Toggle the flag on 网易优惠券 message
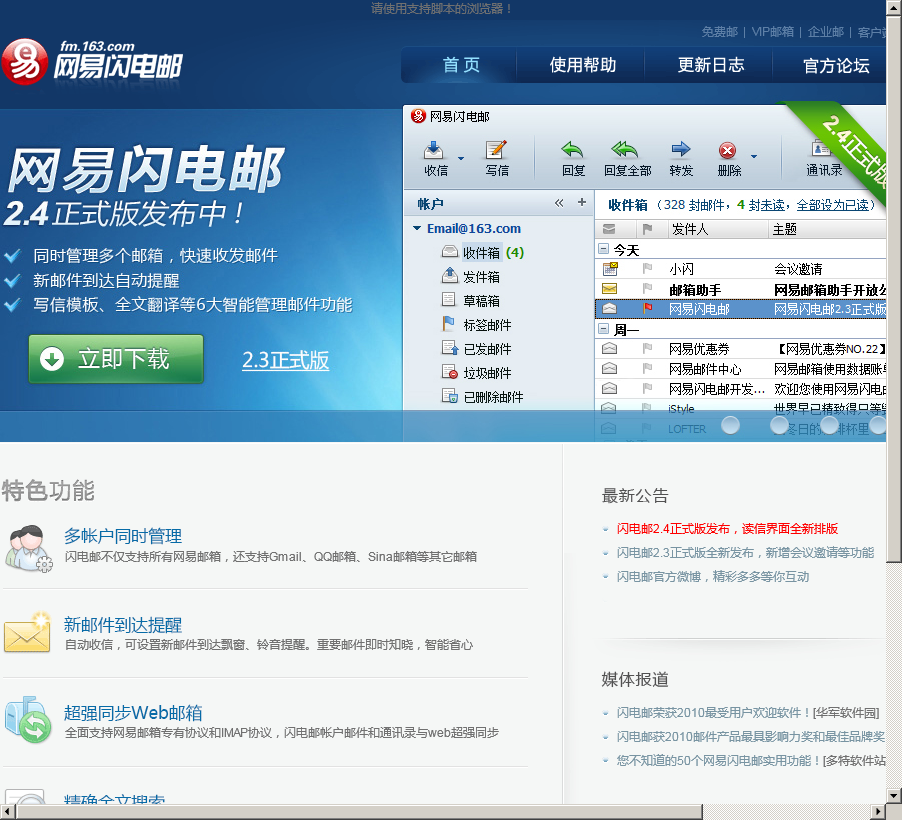This screenshot has width=902, height=820. click(648, 348)
